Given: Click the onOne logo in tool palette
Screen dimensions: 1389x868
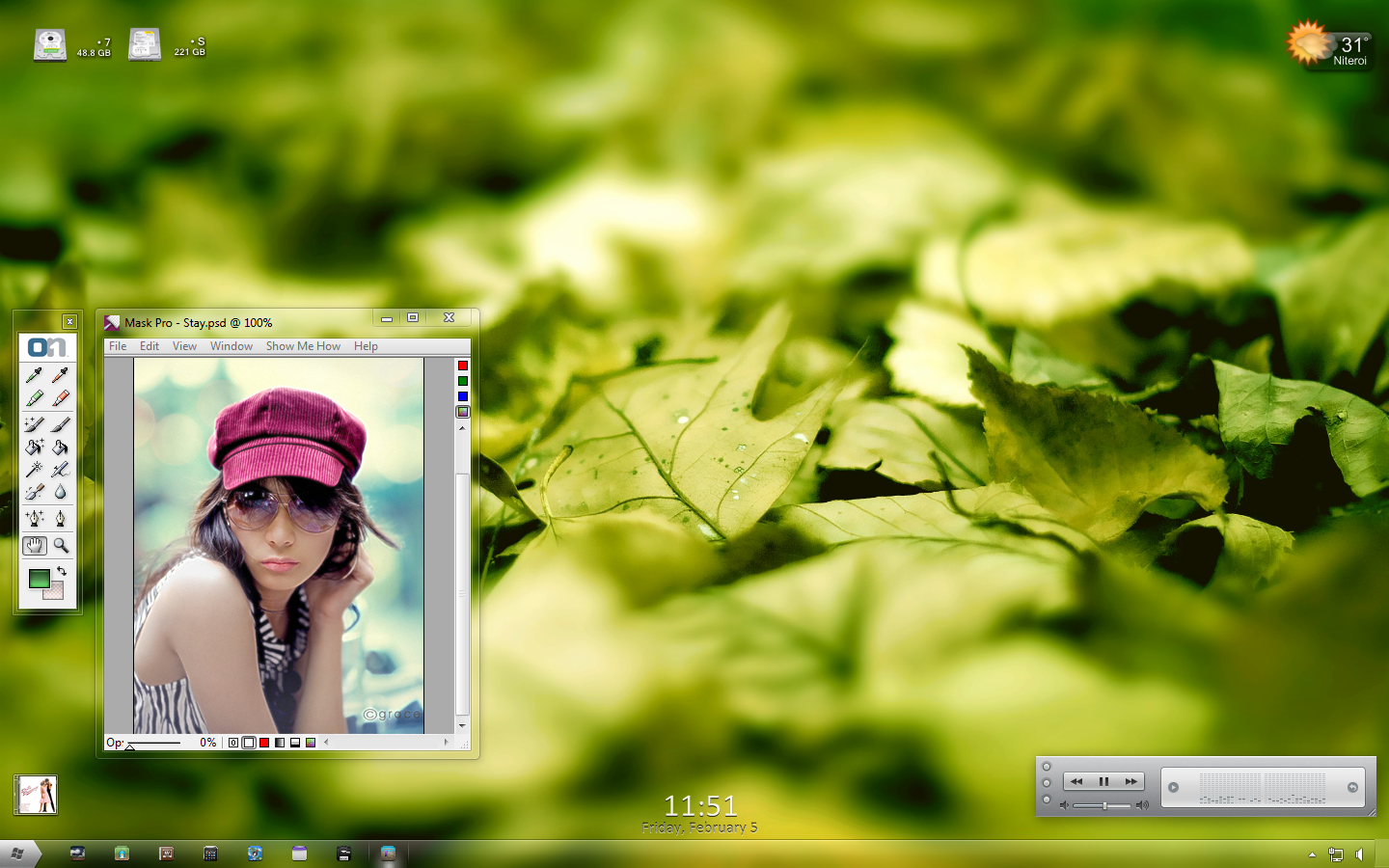Looking at the screenshot, I should point(46,347).
